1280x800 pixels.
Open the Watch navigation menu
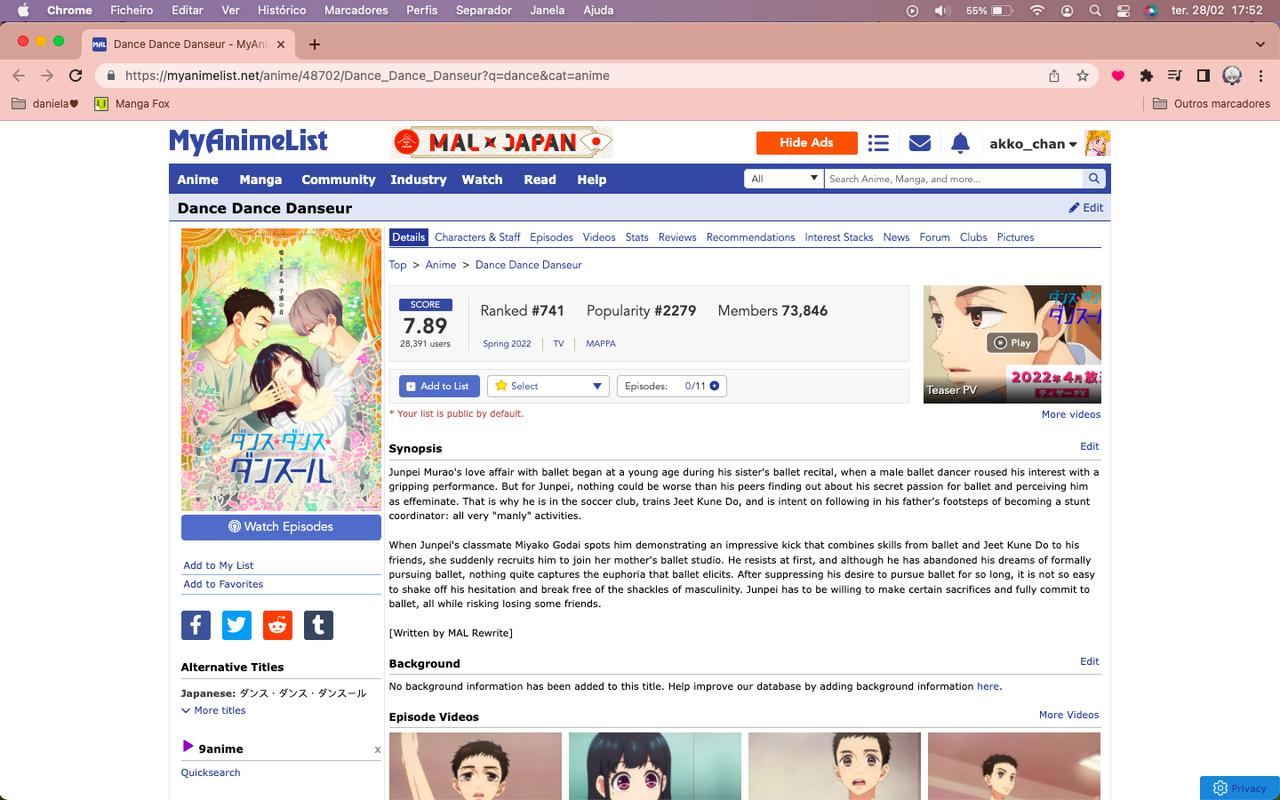coord(482,179)
